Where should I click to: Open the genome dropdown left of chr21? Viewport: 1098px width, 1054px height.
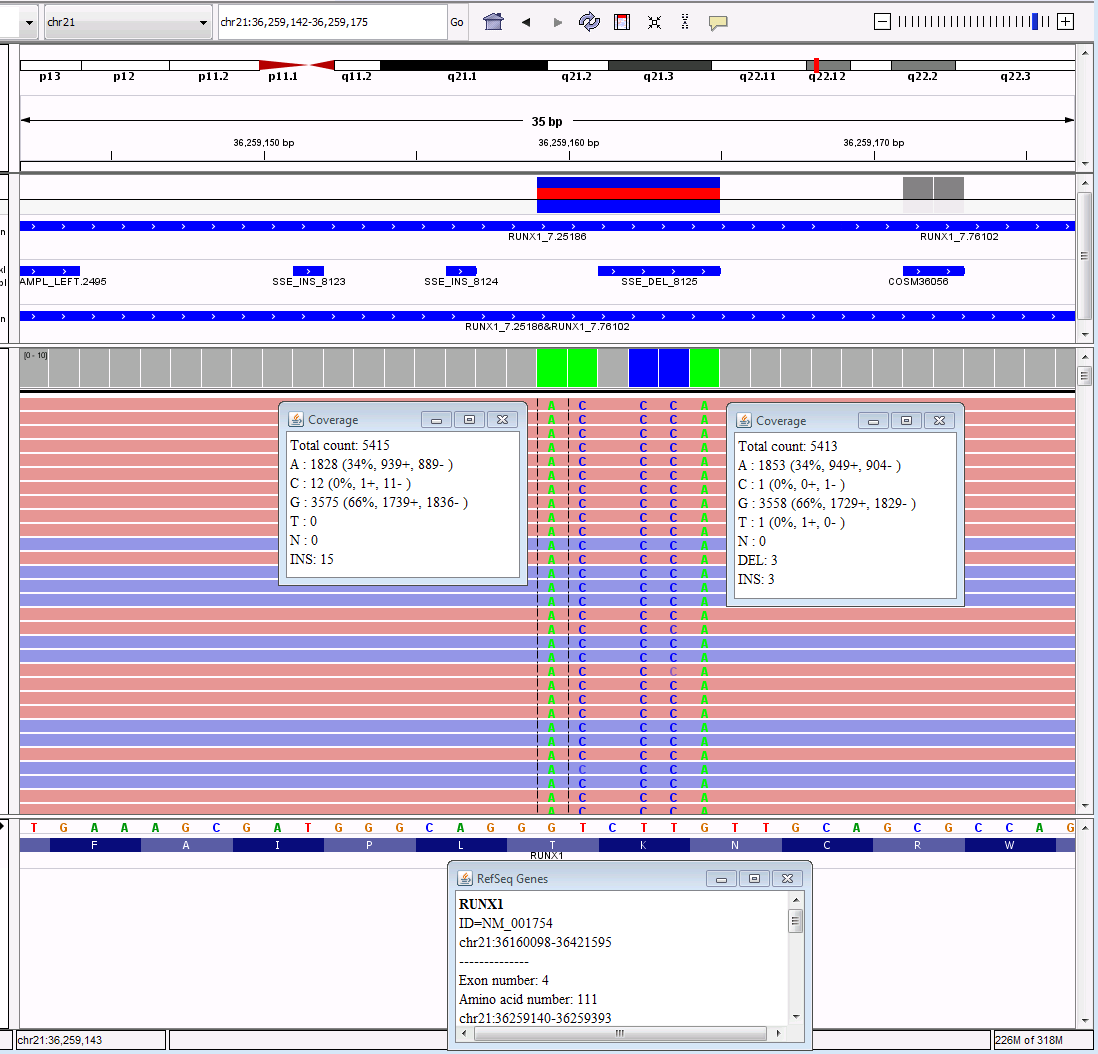pyautogui.click(x=26, y=22)
